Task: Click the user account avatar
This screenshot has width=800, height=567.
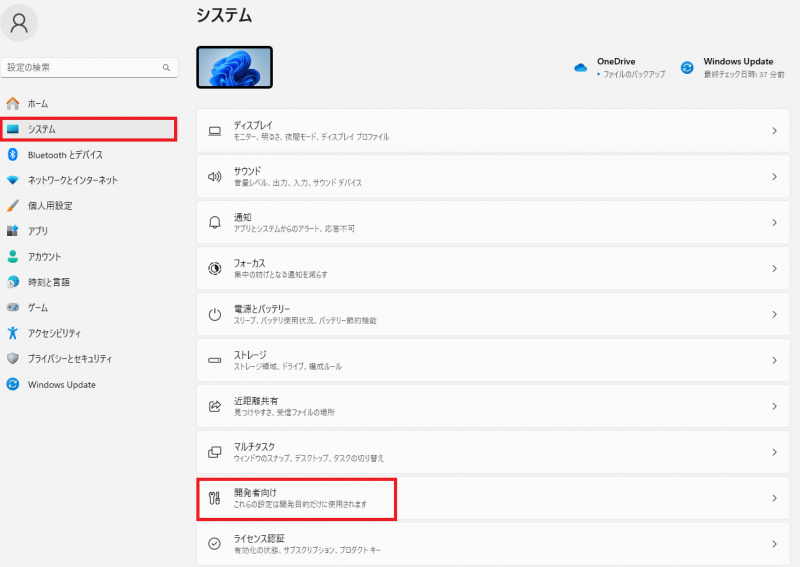Action: pos(21,22)
